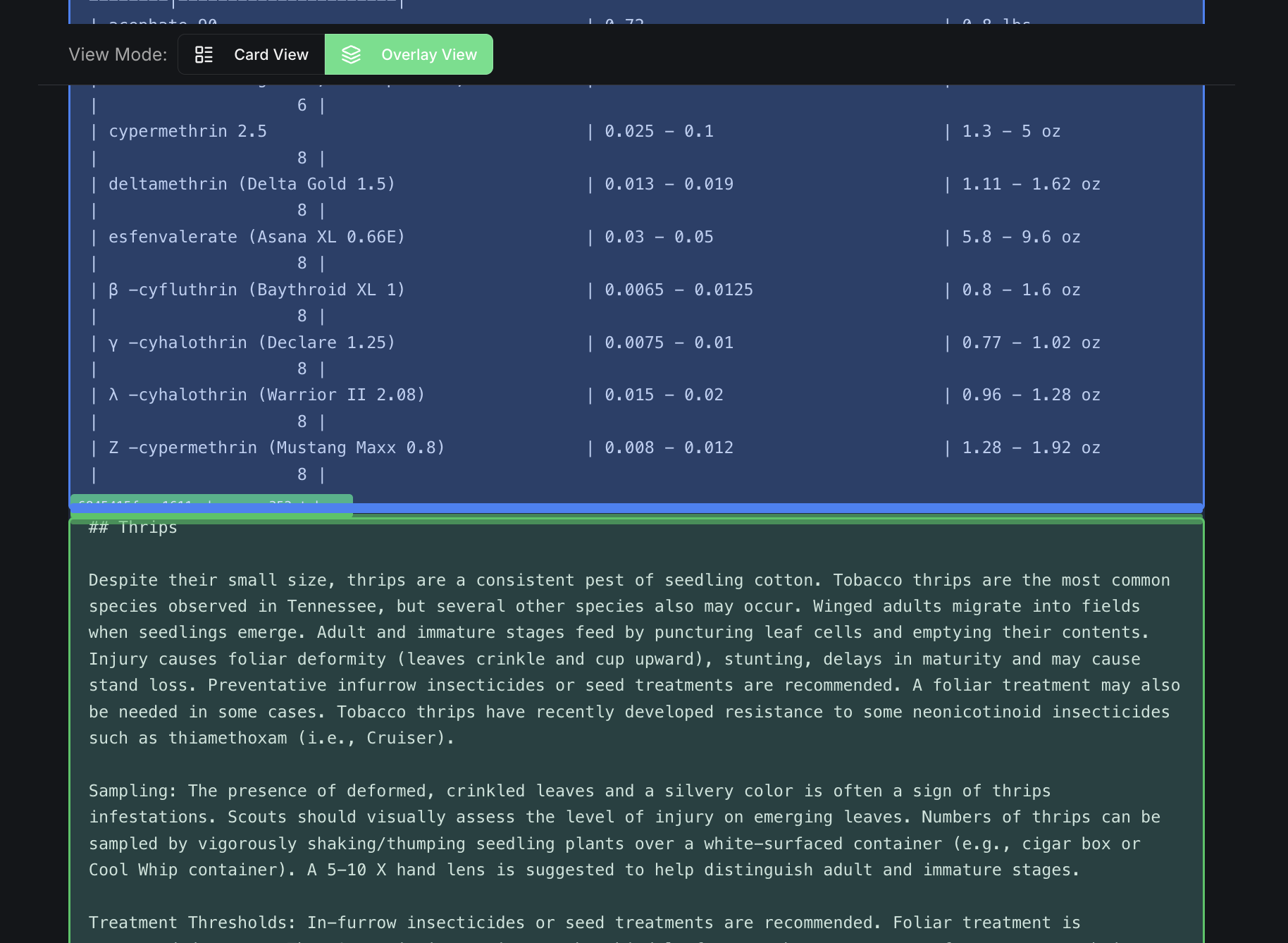
Task: Click the Overlay View layers icon
Action: pos(352,54)
